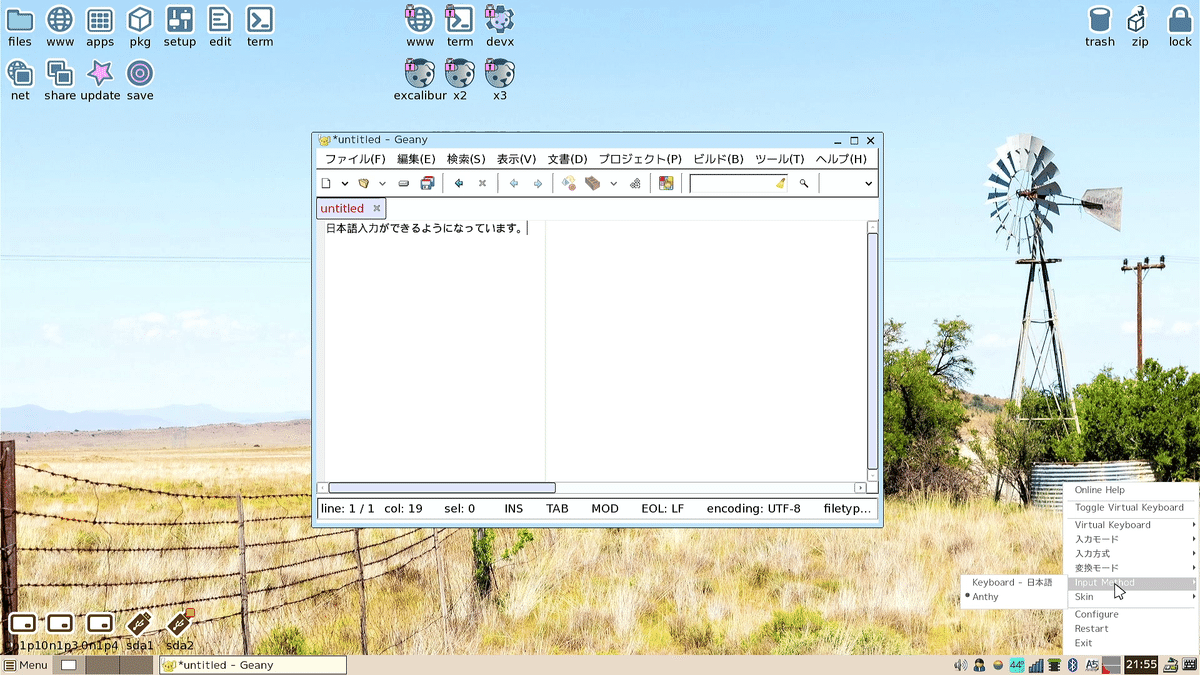
Task: Save all documents via the Save All icon
Action: [428, 183]
